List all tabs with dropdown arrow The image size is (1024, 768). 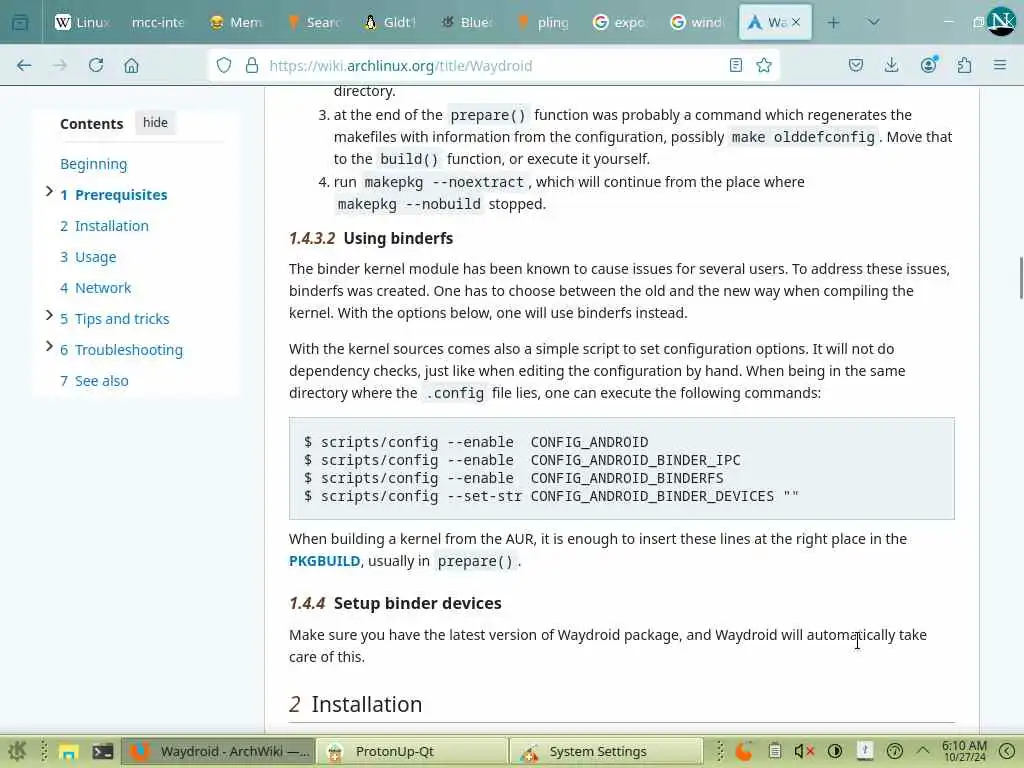(873, 23)
